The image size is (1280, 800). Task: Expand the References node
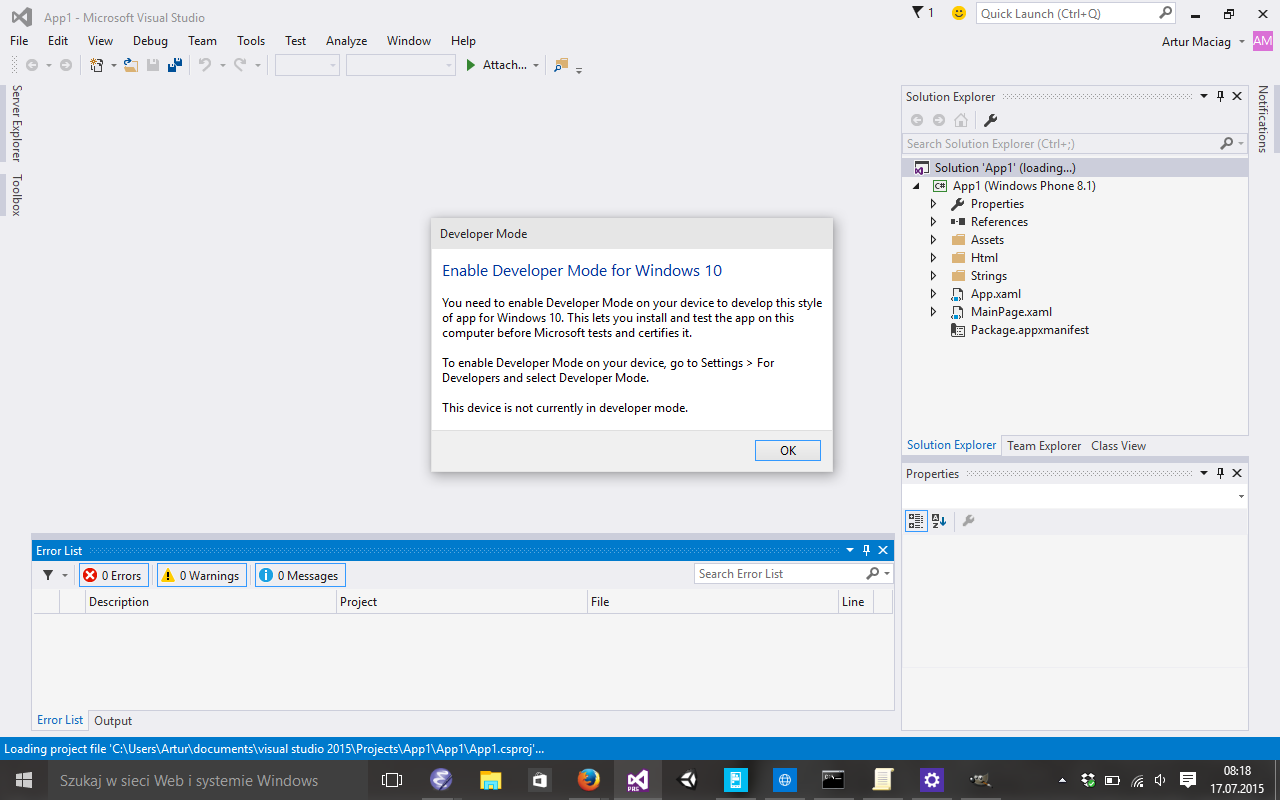tap(933, 221)
